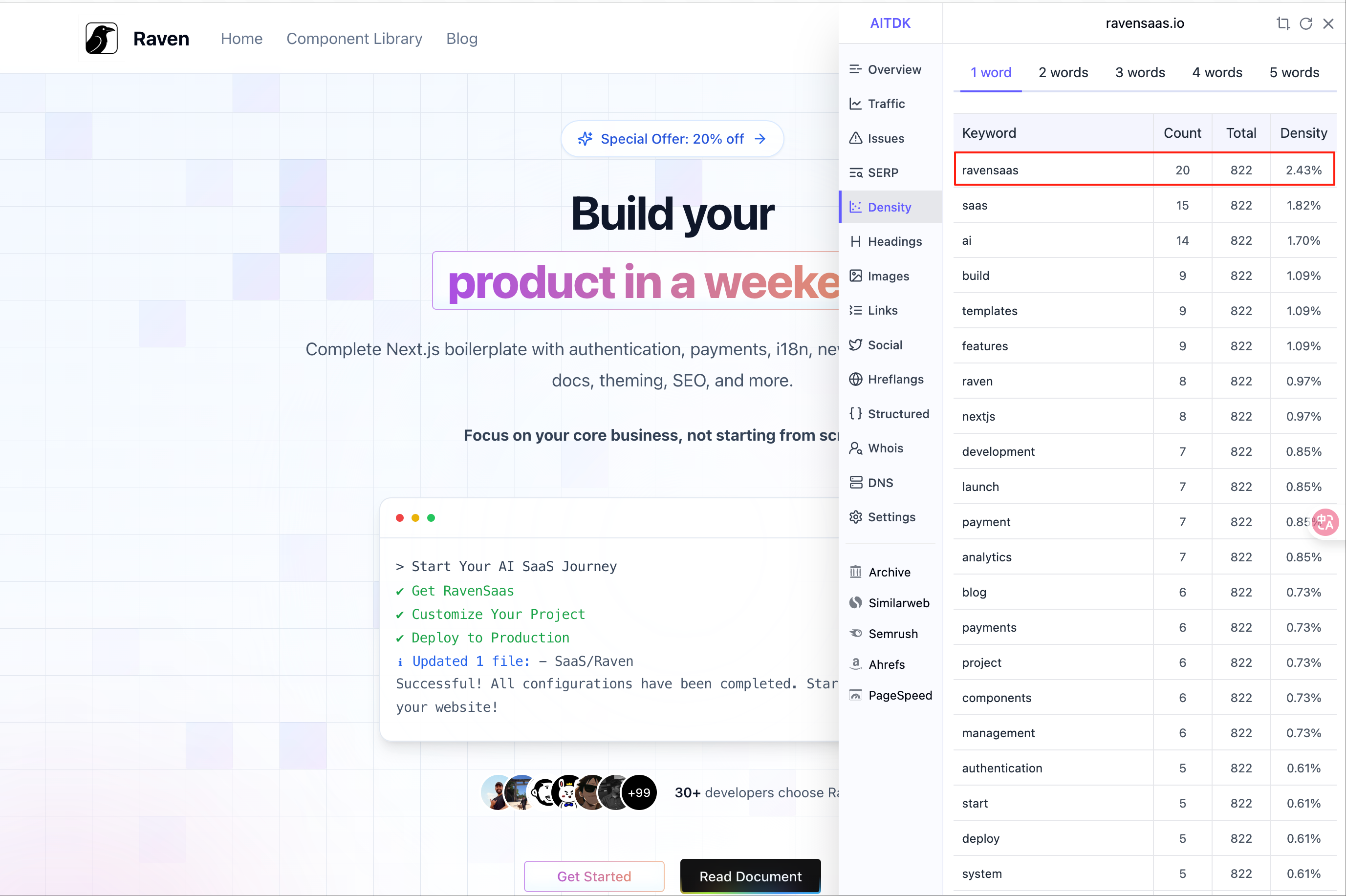Click the crop screenshot icon in panel header

(x=1283, y=23)
